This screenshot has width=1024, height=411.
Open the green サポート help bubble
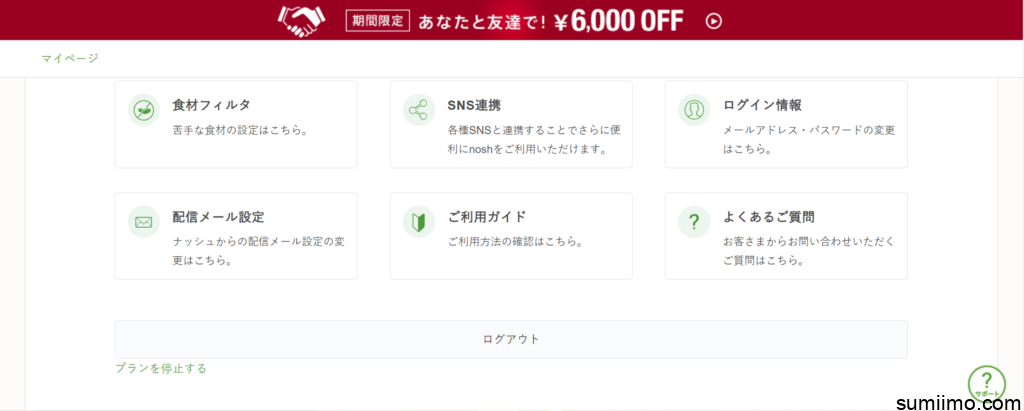click(986, 383)
